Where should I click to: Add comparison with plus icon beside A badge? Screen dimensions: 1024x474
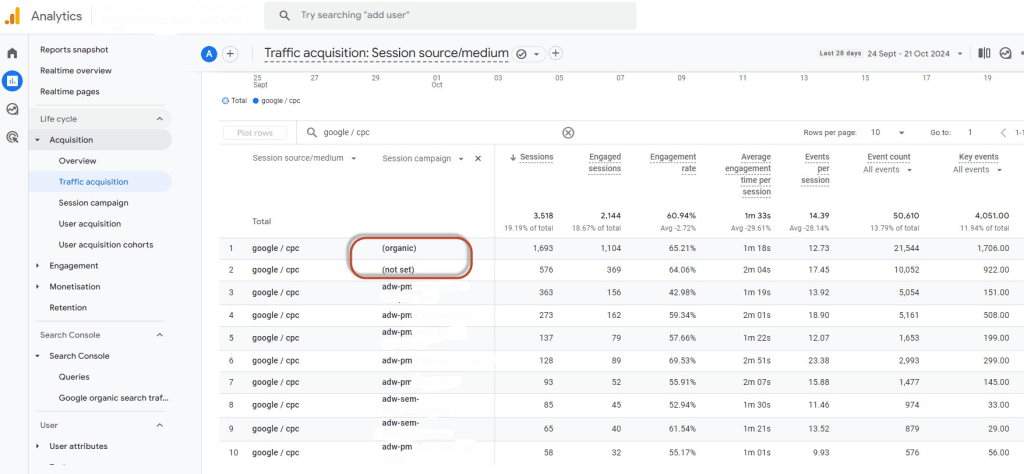pos(230,54)
